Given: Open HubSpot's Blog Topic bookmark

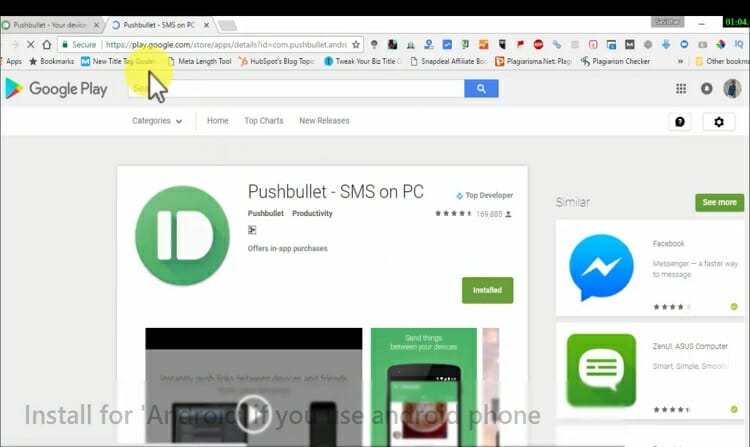Looking at the screenshot, I should (x=277, y=61).
